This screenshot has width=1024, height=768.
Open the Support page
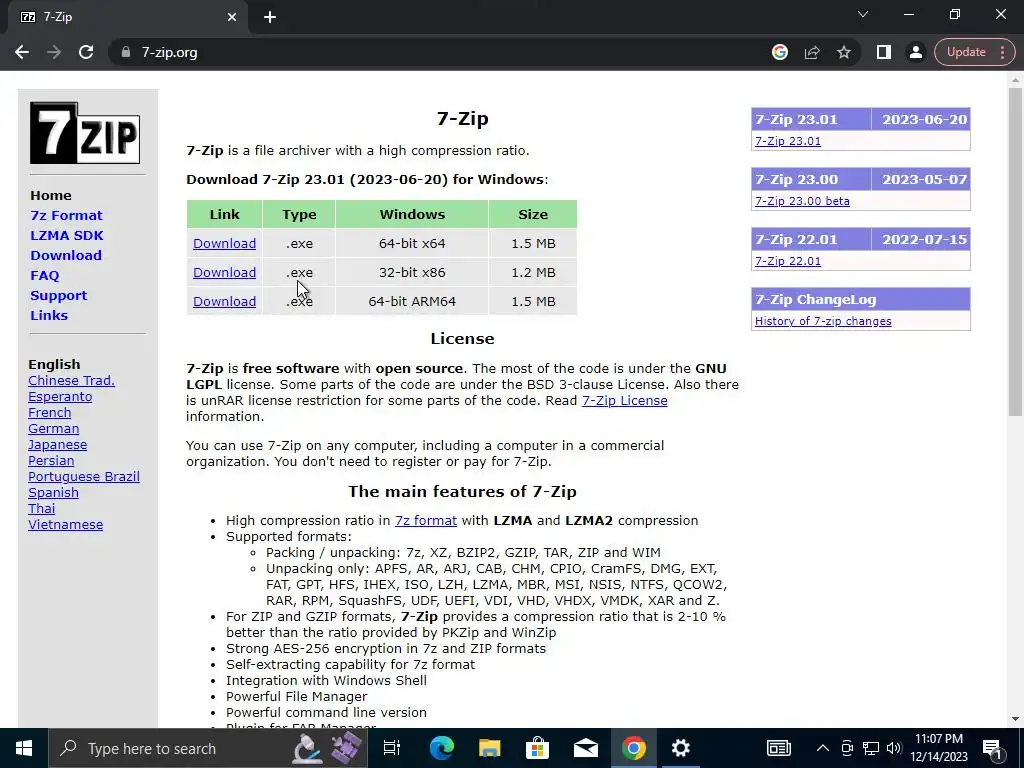(x=58, y=295)
